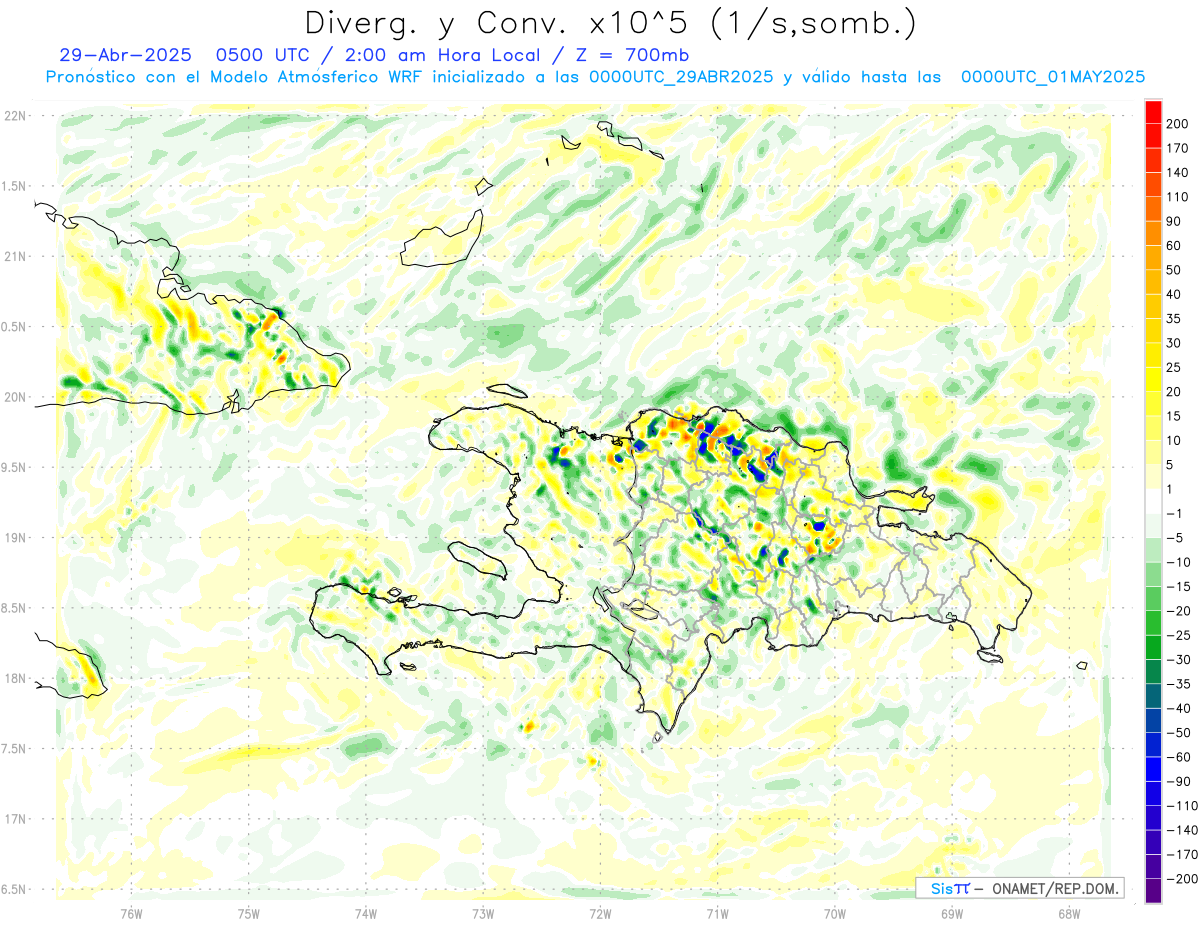Click the white swatch between 1 and -1
This screenshot has width=1200, height=927.
pyautogui.click(x=1154, y=501)
